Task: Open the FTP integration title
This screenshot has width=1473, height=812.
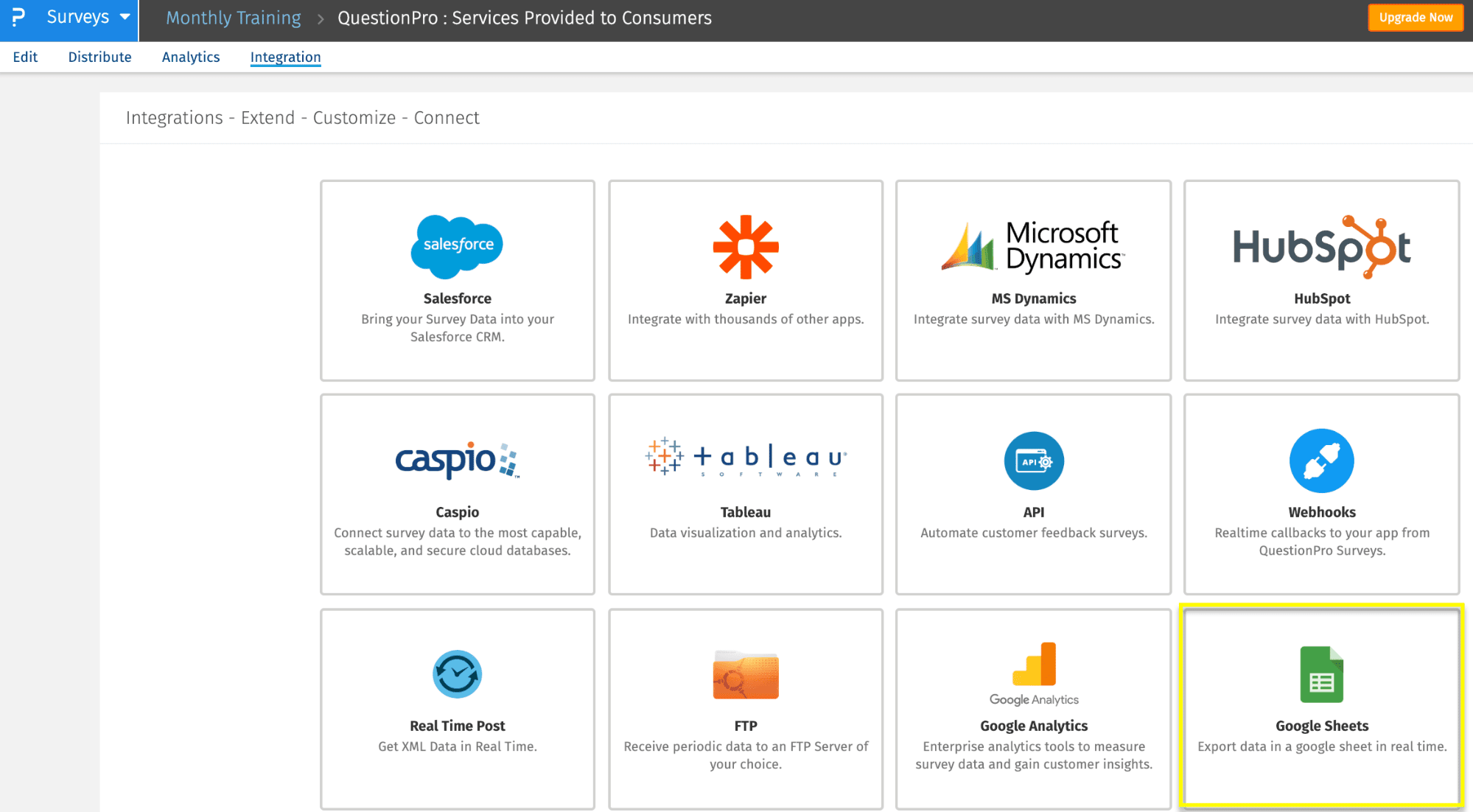Action: (x=746, y=726)
